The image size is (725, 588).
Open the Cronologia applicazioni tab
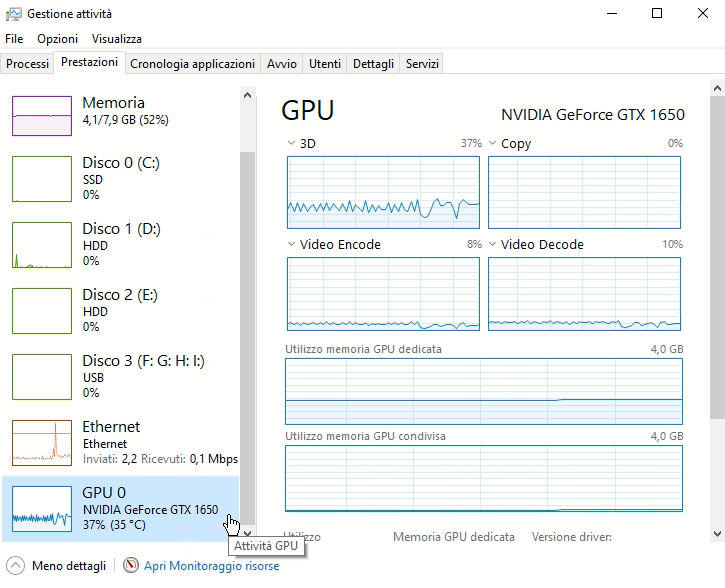[192, 64]
